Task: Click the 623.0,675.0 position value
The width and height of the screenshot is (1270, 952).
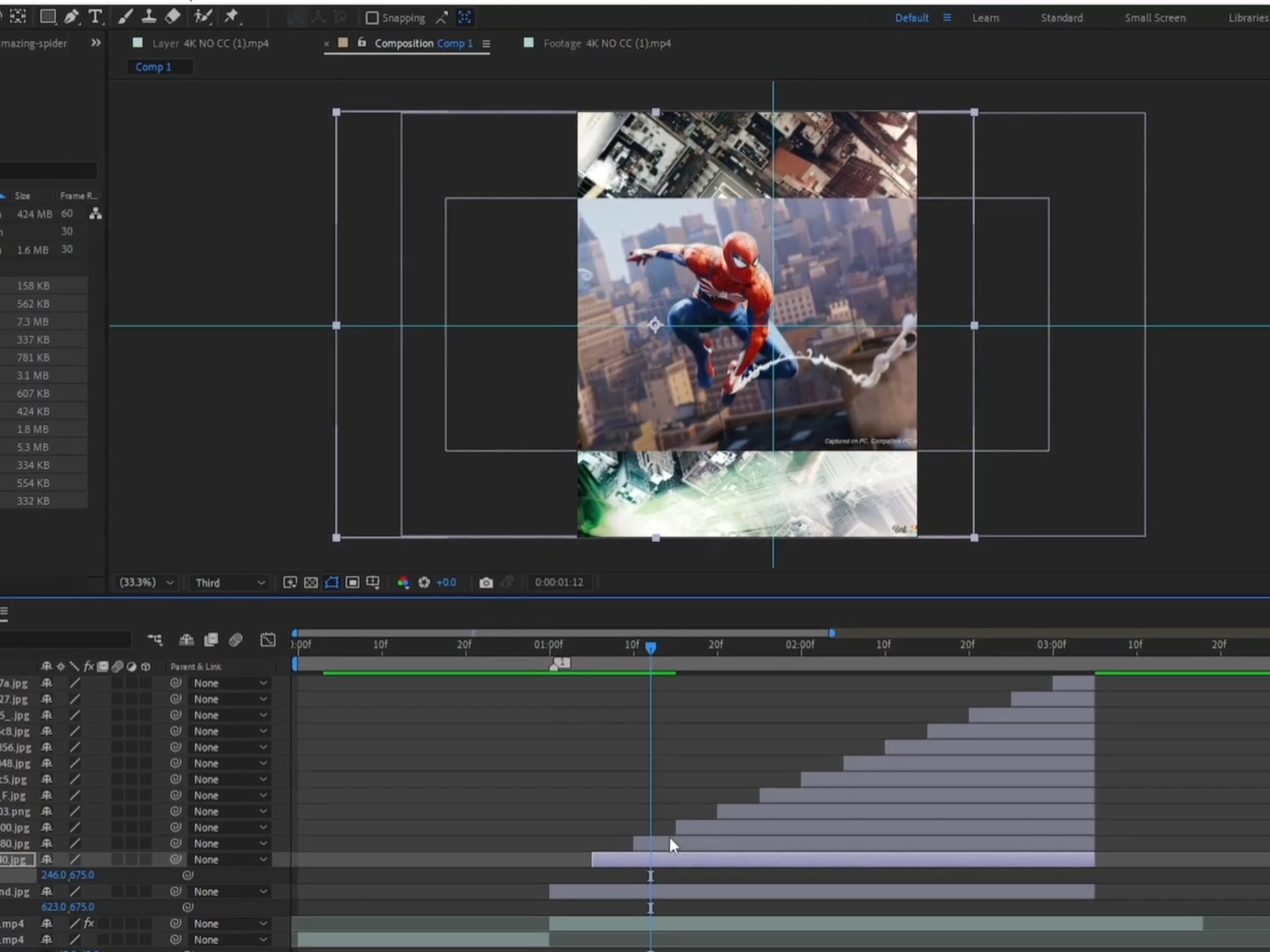Action: pos(67,907)
